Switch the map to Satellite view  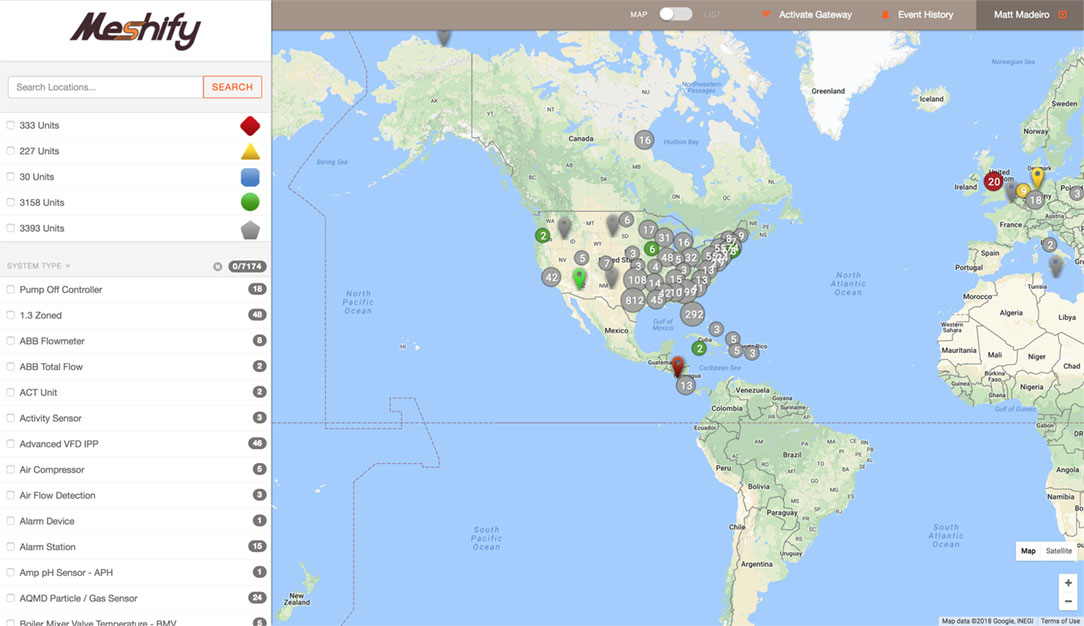tap(1058, 551)
